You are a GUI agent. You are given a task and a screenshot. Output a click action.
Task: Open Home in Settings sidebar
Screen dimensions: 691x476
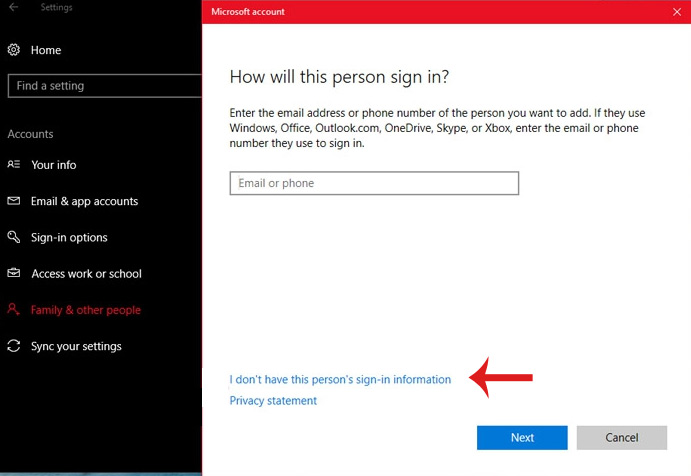click(46, 50)
